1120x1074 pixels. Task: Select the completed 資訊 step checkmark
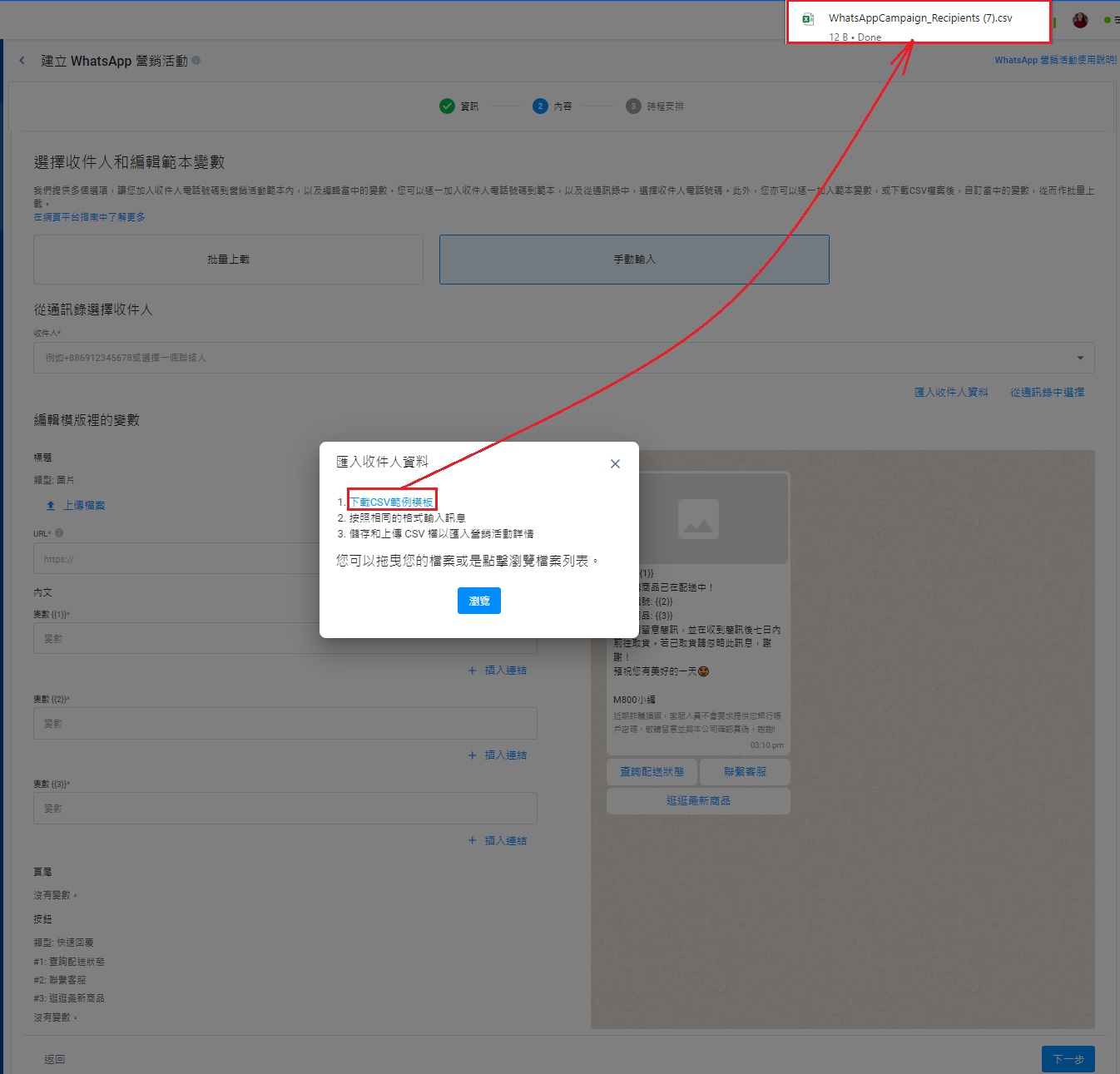447,106
